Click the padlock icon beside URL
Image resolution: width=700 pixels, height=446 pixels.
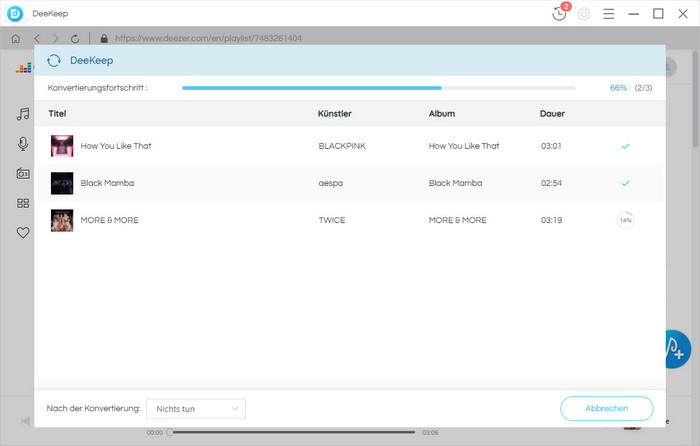[104, 39]
